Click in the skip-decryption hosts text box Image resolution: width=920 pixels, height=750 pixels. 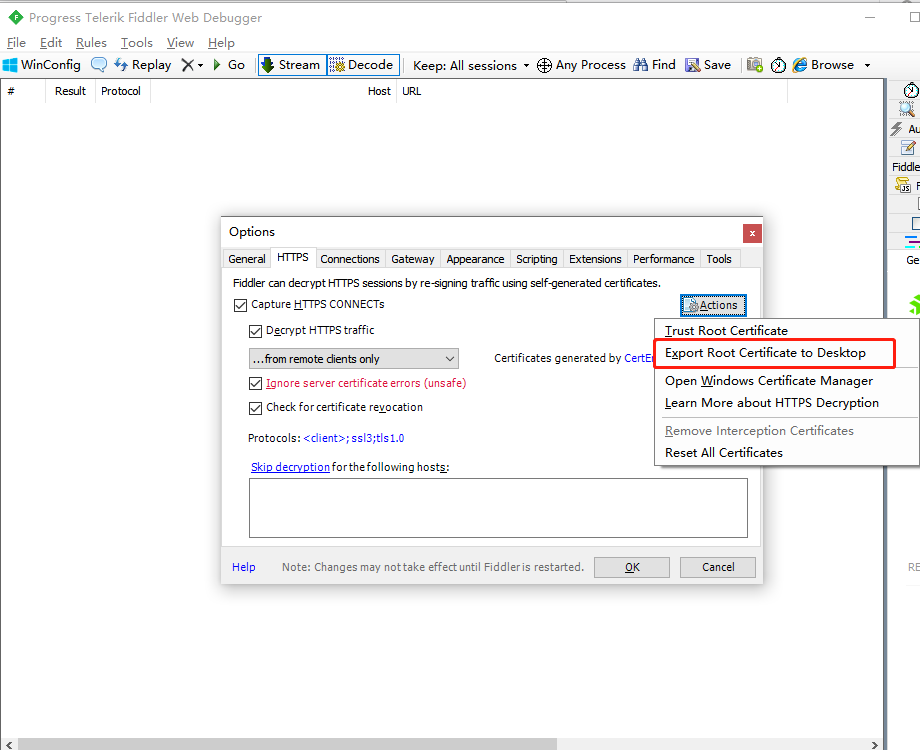(498, 508)
